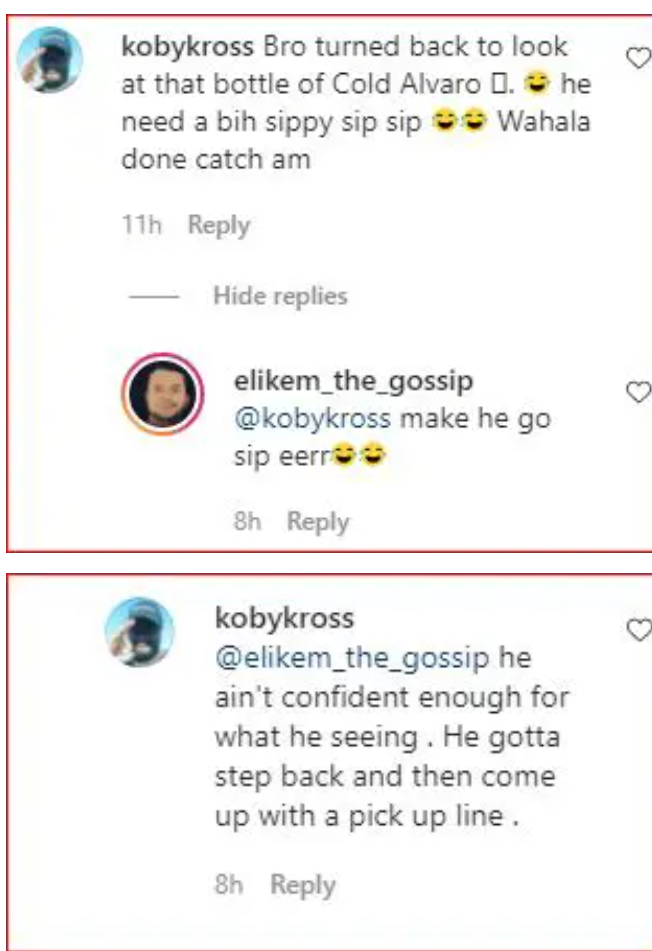The height and width of the screenshot is (951, 652).
Task: Open elikem_the_gossip's profile picture with story ring
Action: coord(163,394)
